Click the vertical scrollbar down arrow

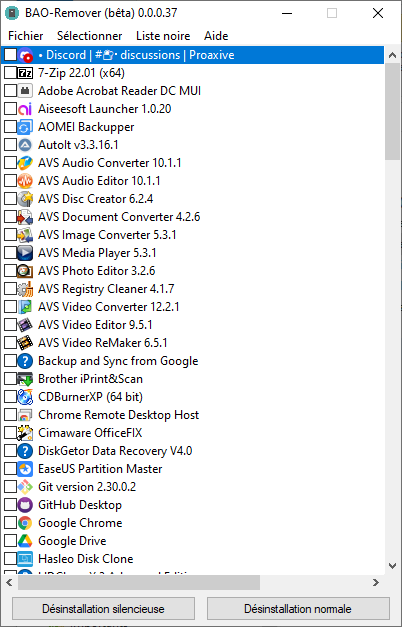[392, 566]
